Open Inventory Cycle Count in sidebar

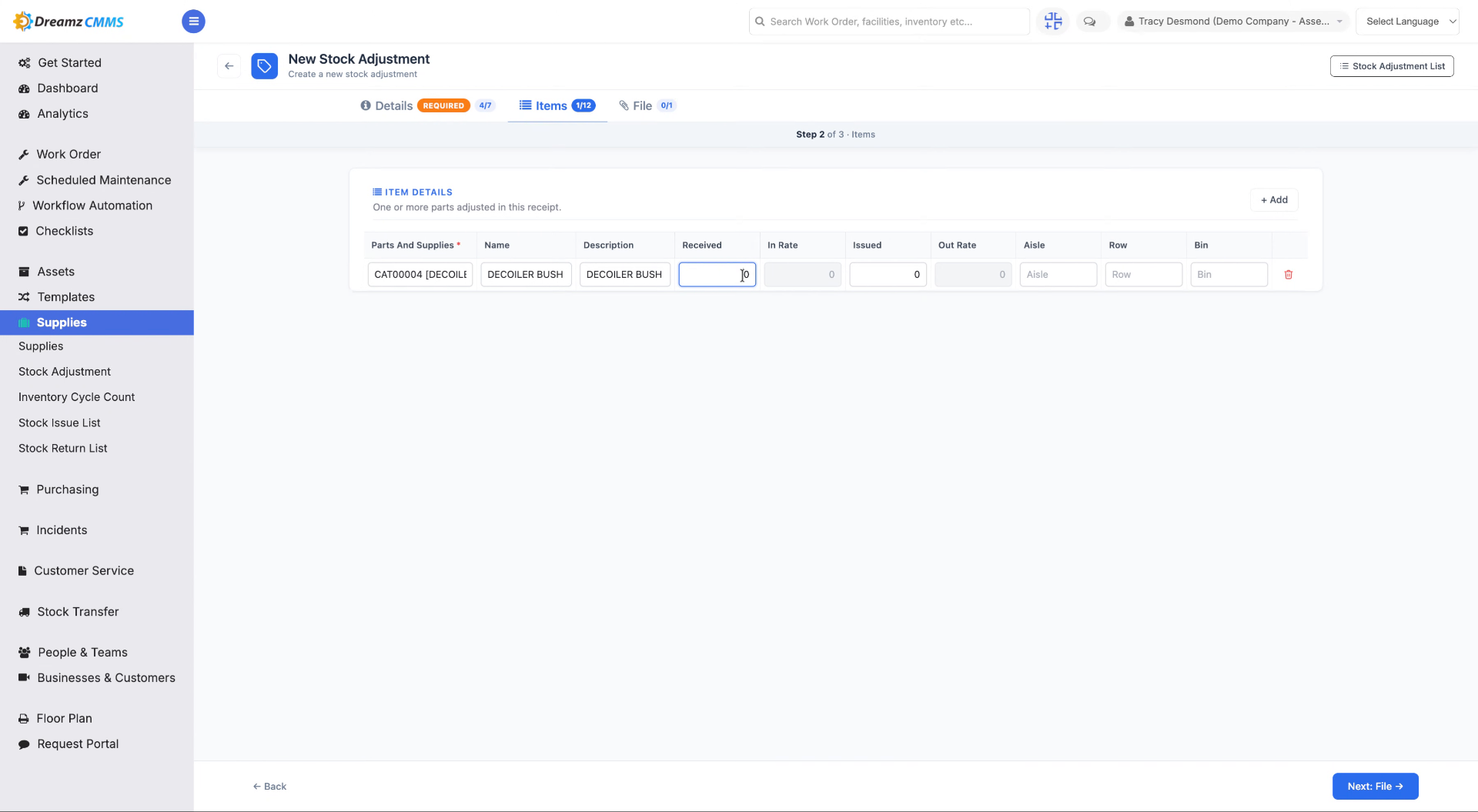click(76, 397)
